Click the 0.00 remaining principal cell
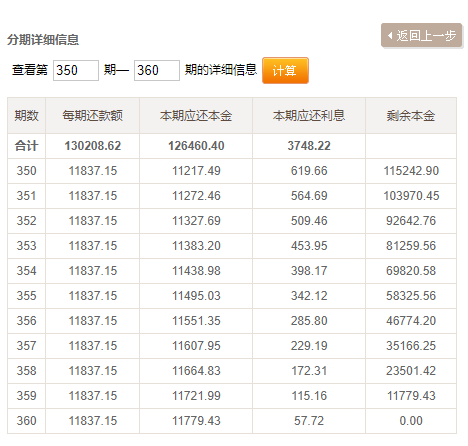The height and width of the screenshot is (446, 468). point(411,421)
